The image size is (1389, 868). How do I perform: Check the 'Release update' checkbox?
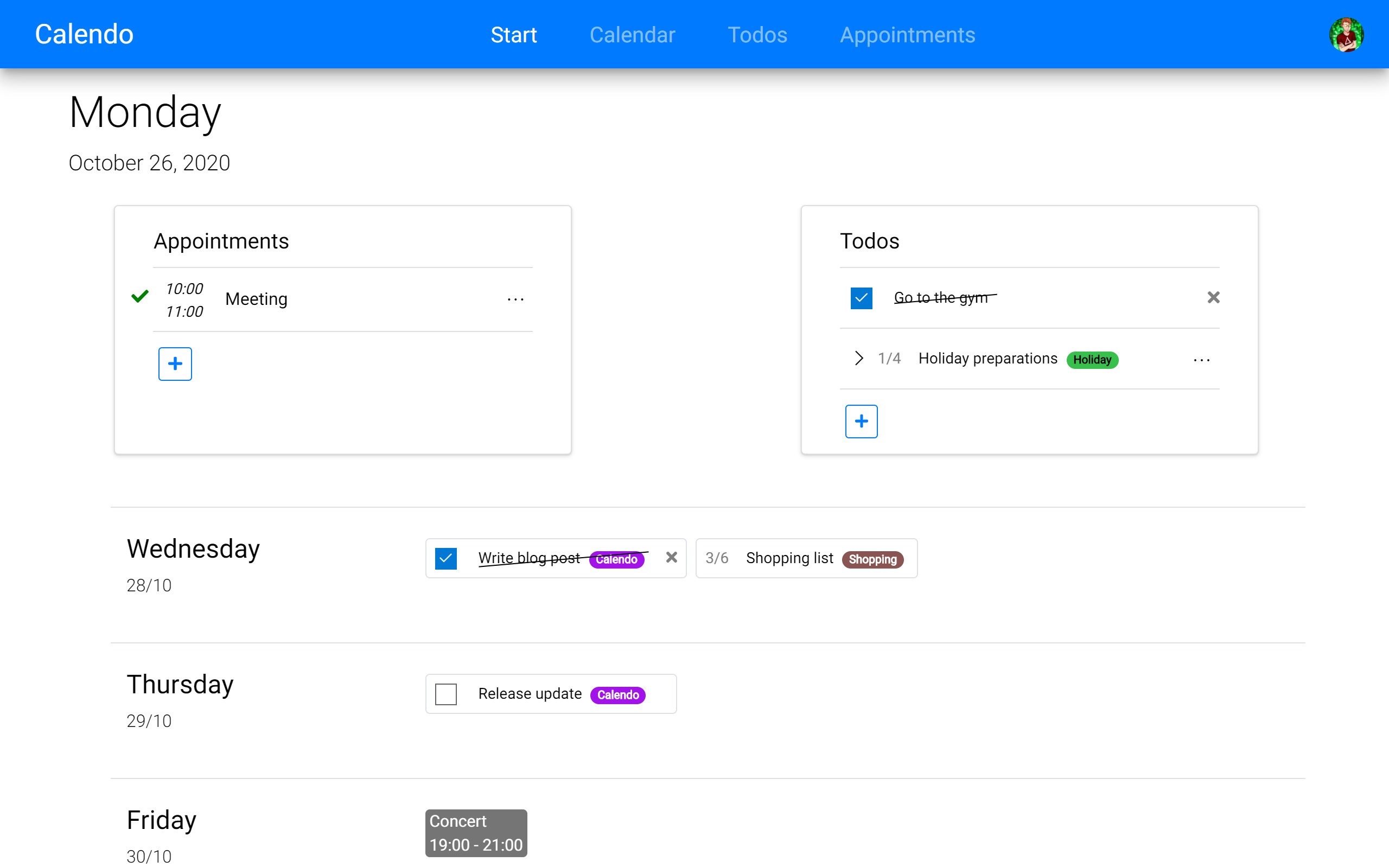pyautogui.click(x=446, y=694)
